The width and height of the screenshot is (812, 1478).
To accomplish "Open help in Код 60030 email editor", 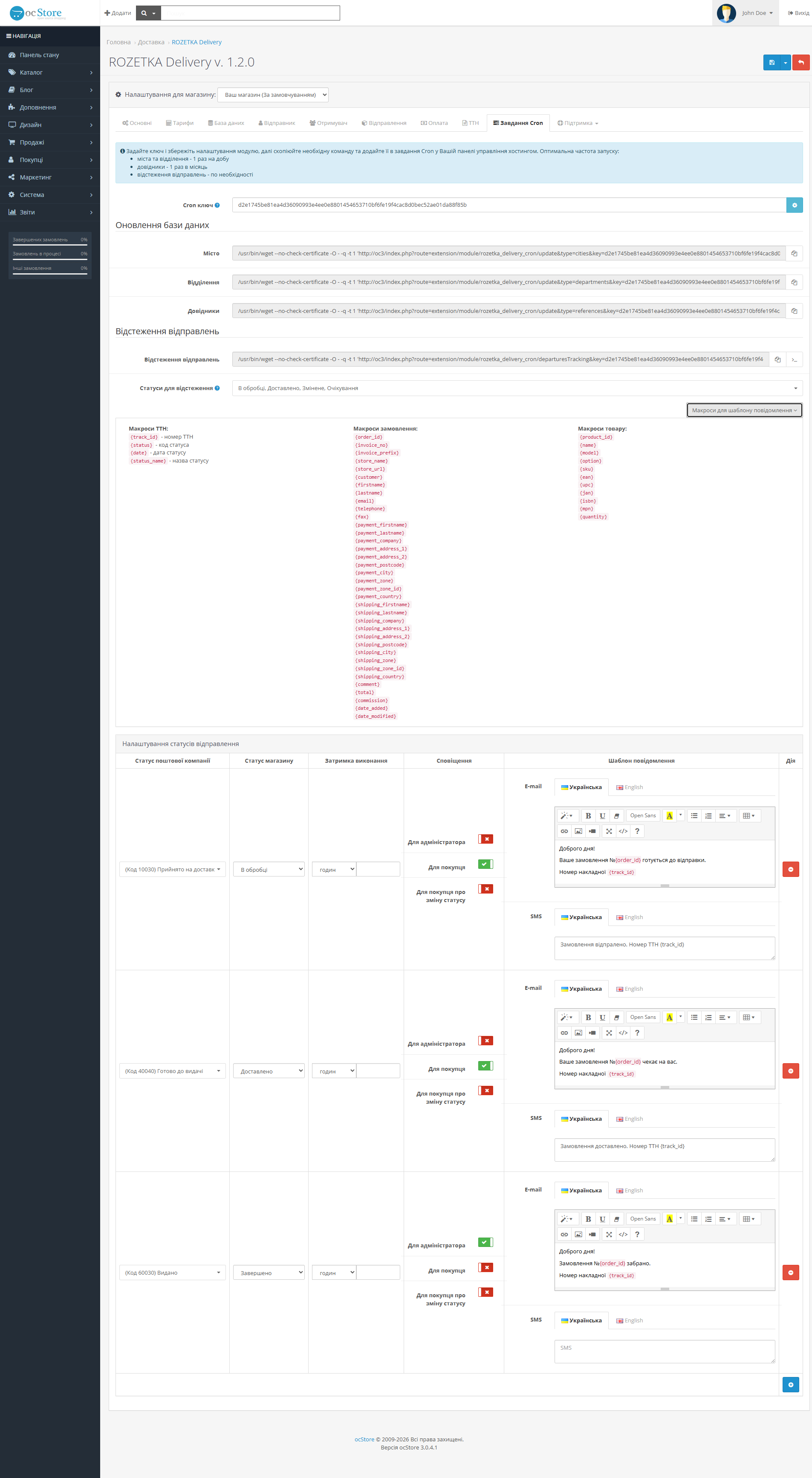I will tap(637, 1234).
